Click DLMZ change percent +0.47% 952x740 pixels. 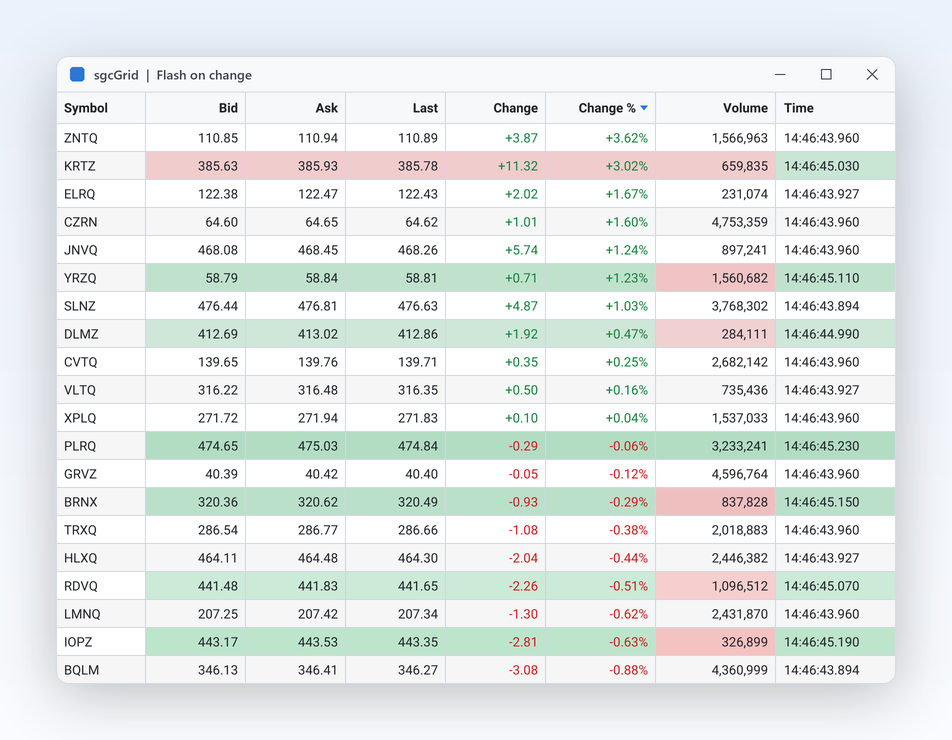click(x=600, y=334)
